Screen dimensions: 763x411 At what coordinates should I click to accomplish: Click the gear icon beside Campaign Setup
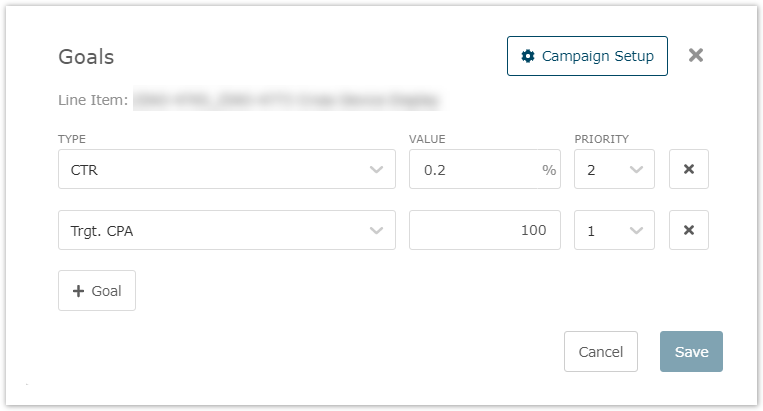[529, 56]
